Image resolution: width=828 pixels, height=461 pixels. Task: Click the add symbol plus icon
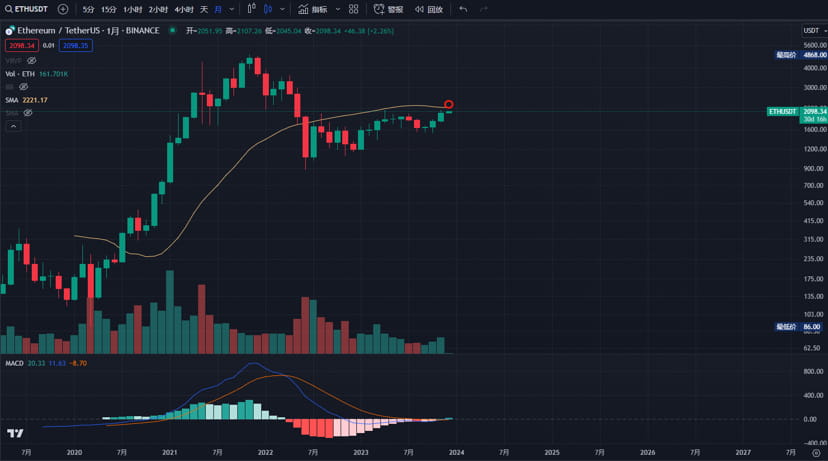pyautogui.click(x=63, y=9)
